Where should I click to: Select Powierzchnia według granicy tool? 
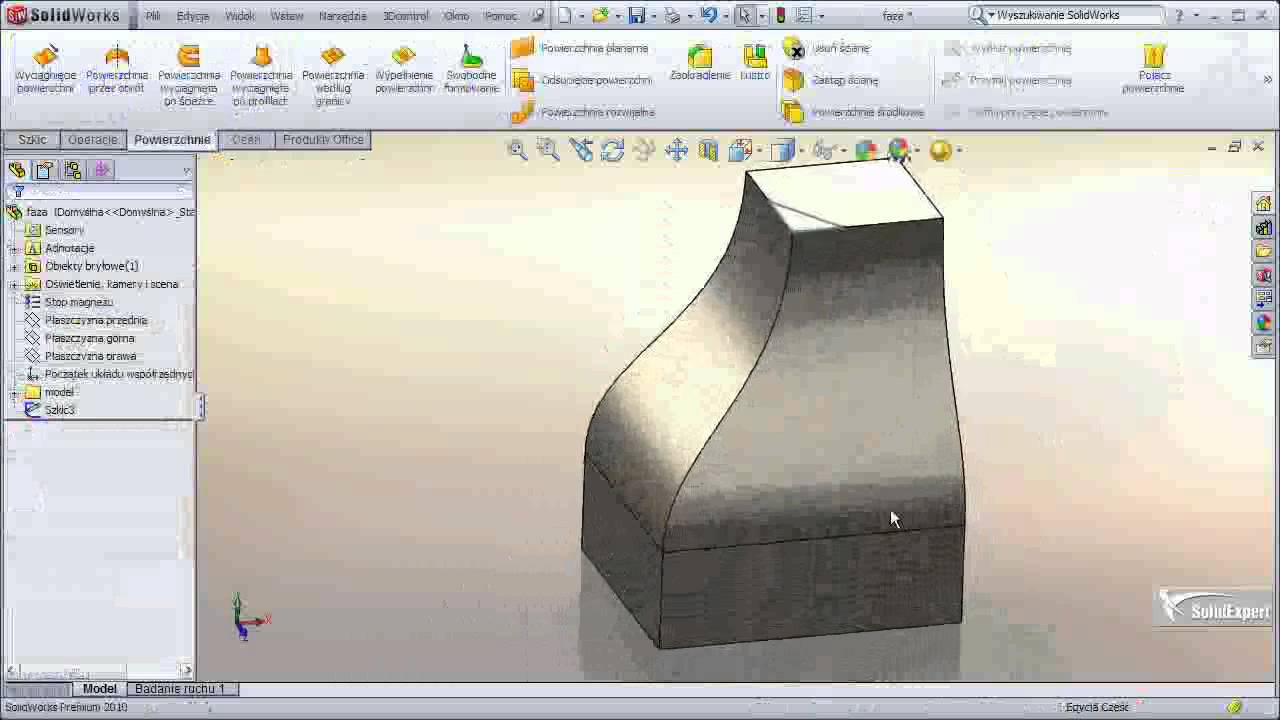click(333, 76)
